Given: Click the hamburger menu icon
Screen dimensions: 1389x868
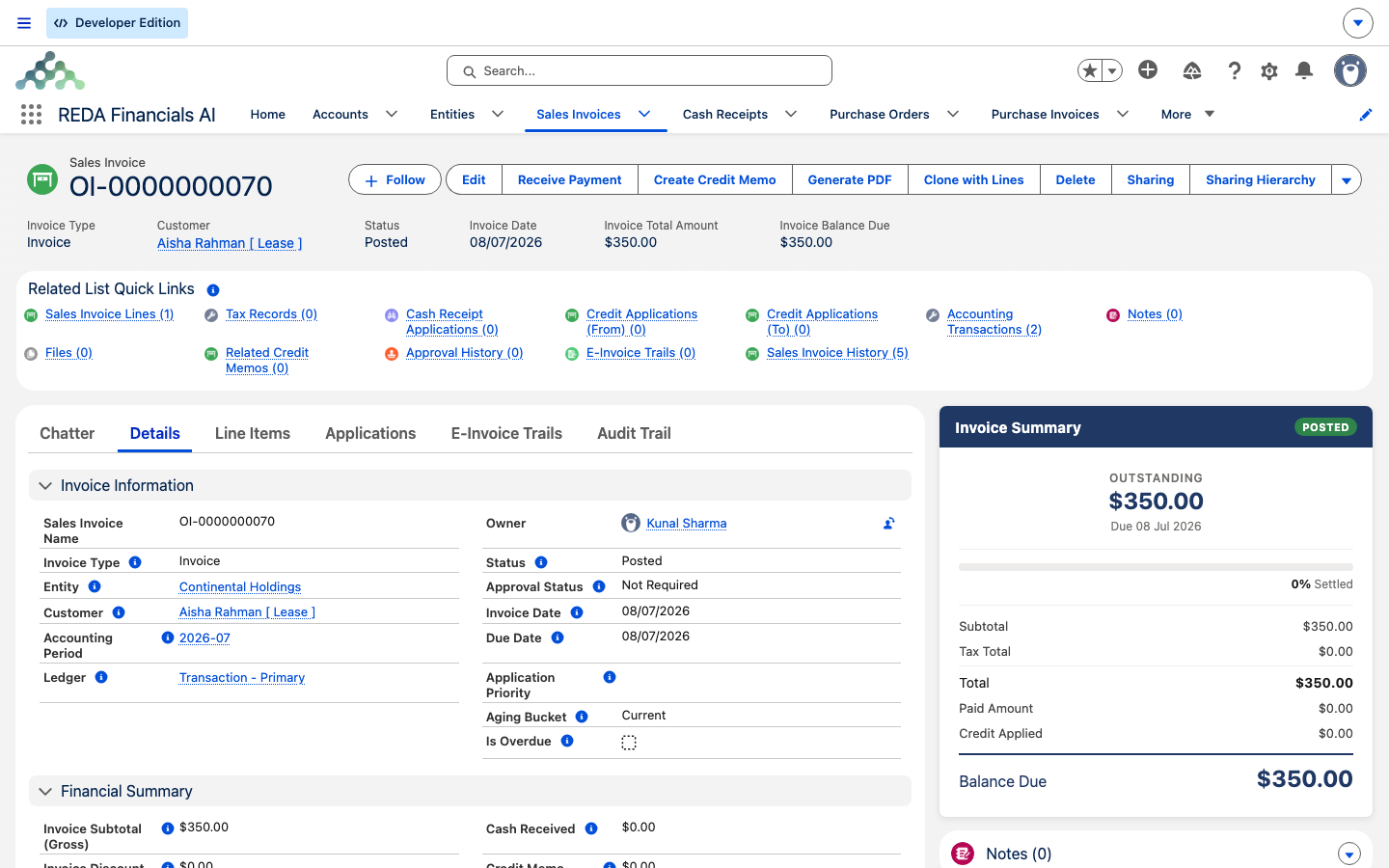Looking at the screenshot, I should [x=24, y=23].
